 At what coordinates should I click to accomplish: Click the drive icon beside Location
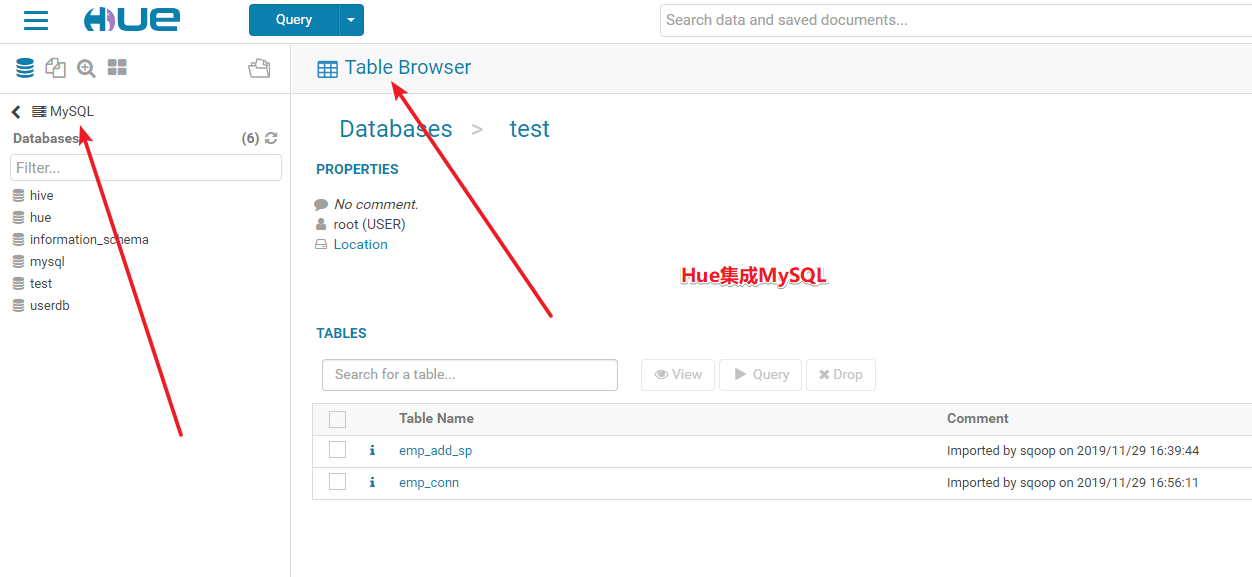[x=321, y=245]
